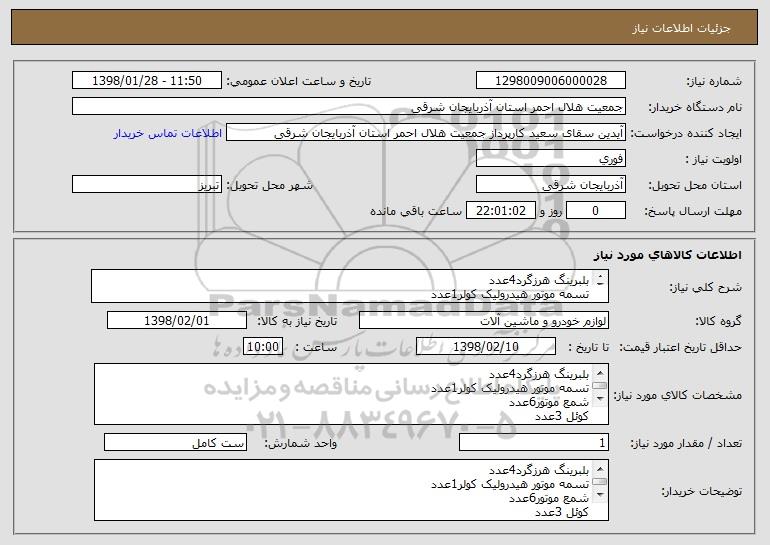The height and width of the screenshot is (545, 770).
Task: Select the priority field showing فوري
Action: pos(550,159)
